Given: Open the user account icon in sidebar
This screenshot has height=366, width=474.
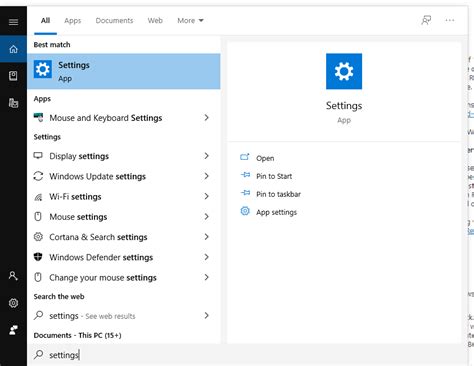Looking at the screenshot, I should click(x=13, y=276).
